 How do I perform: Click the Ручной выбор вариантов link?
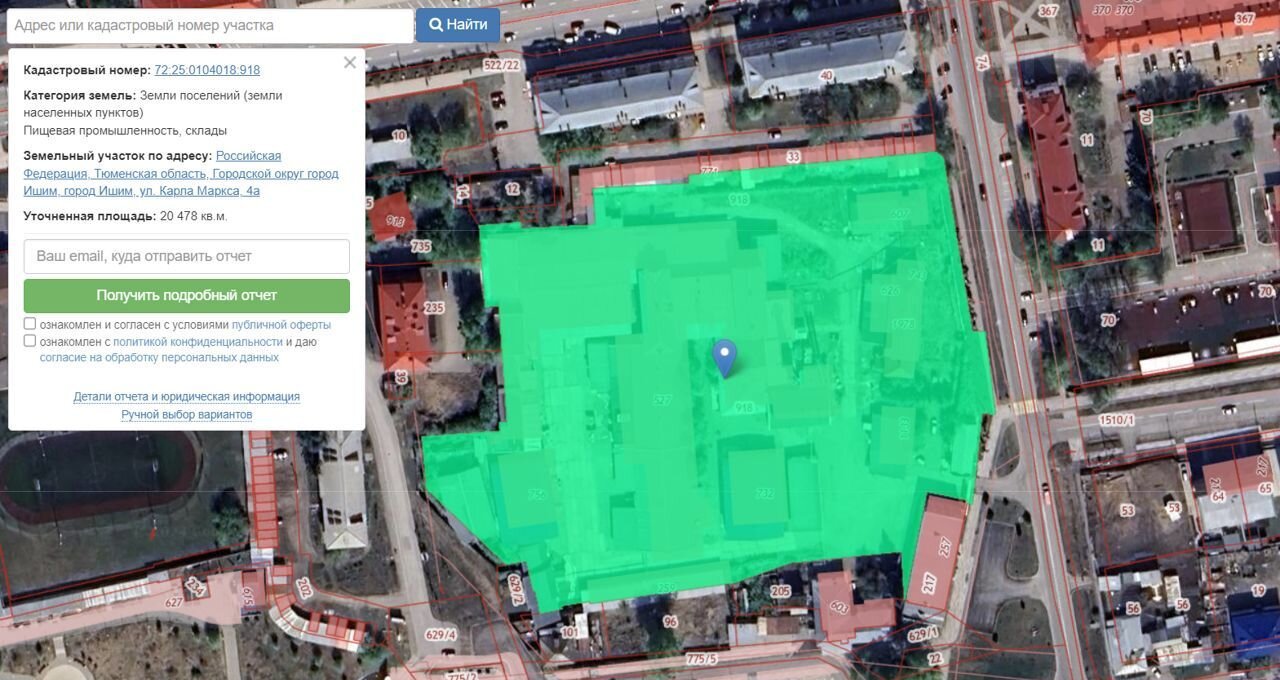pos(187,415)
